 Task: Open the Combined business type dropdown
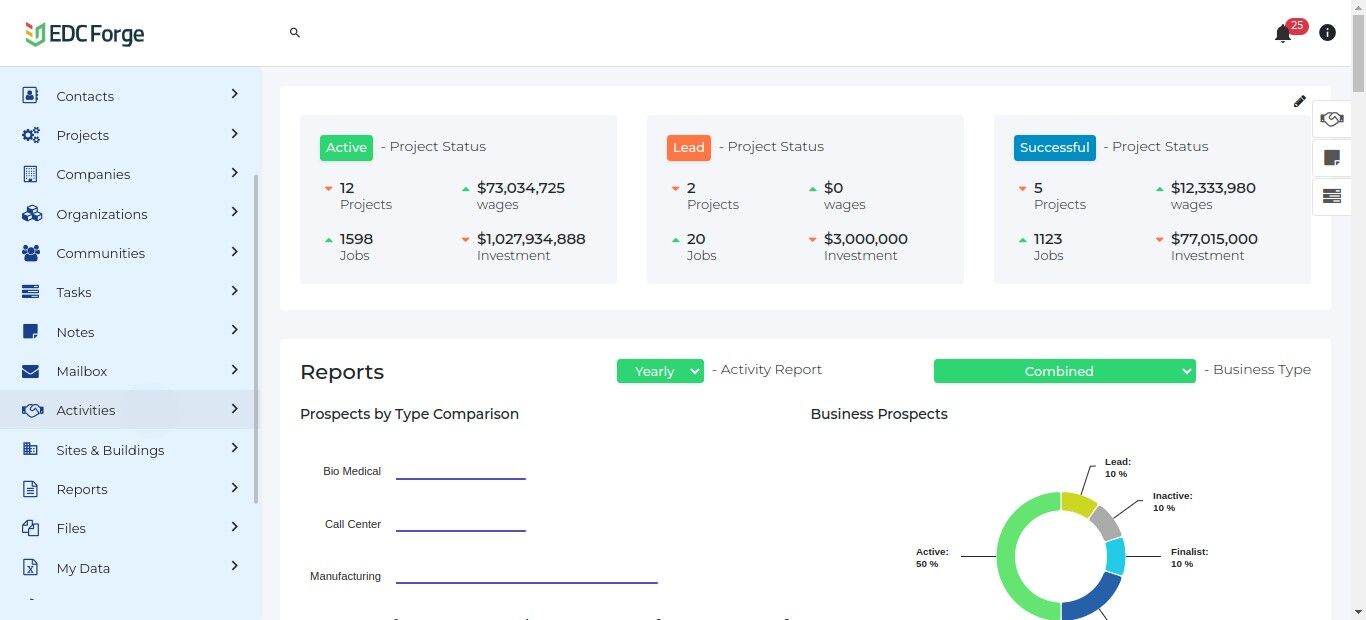tap(1064, 371)
